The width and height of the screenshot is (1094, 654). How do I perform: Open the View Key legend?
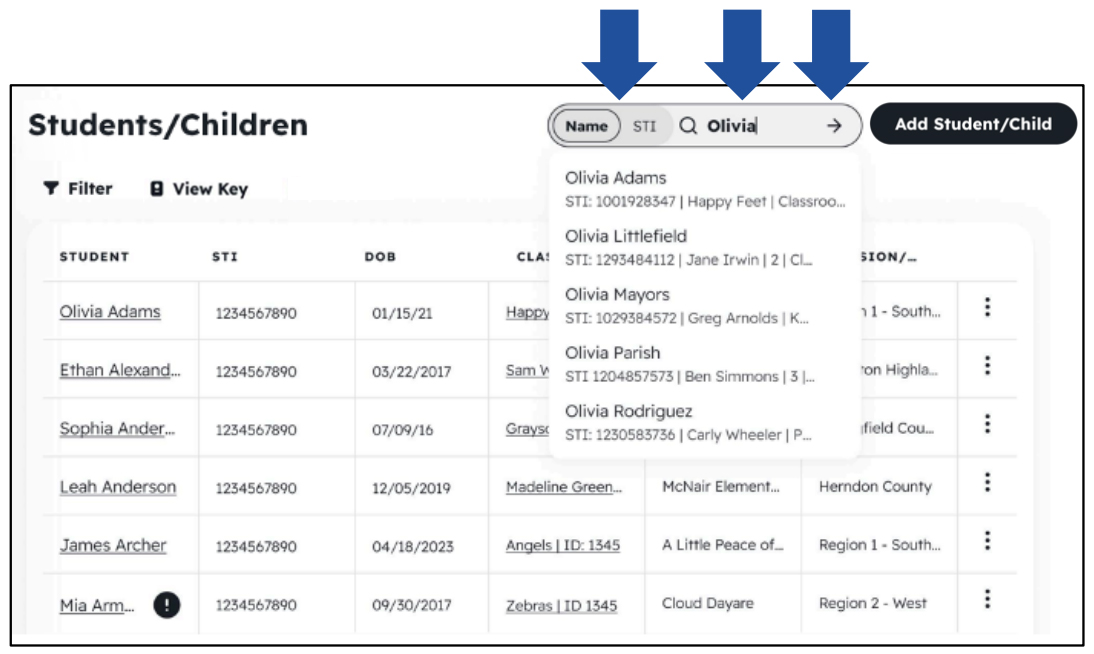200,189
